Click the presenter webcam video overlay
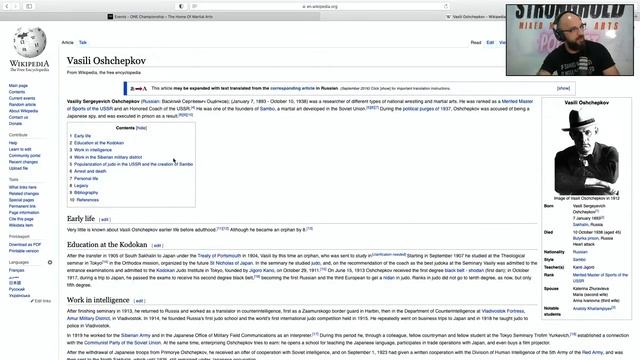The height and width of the screenshot is (360, 640). [570, 40]
